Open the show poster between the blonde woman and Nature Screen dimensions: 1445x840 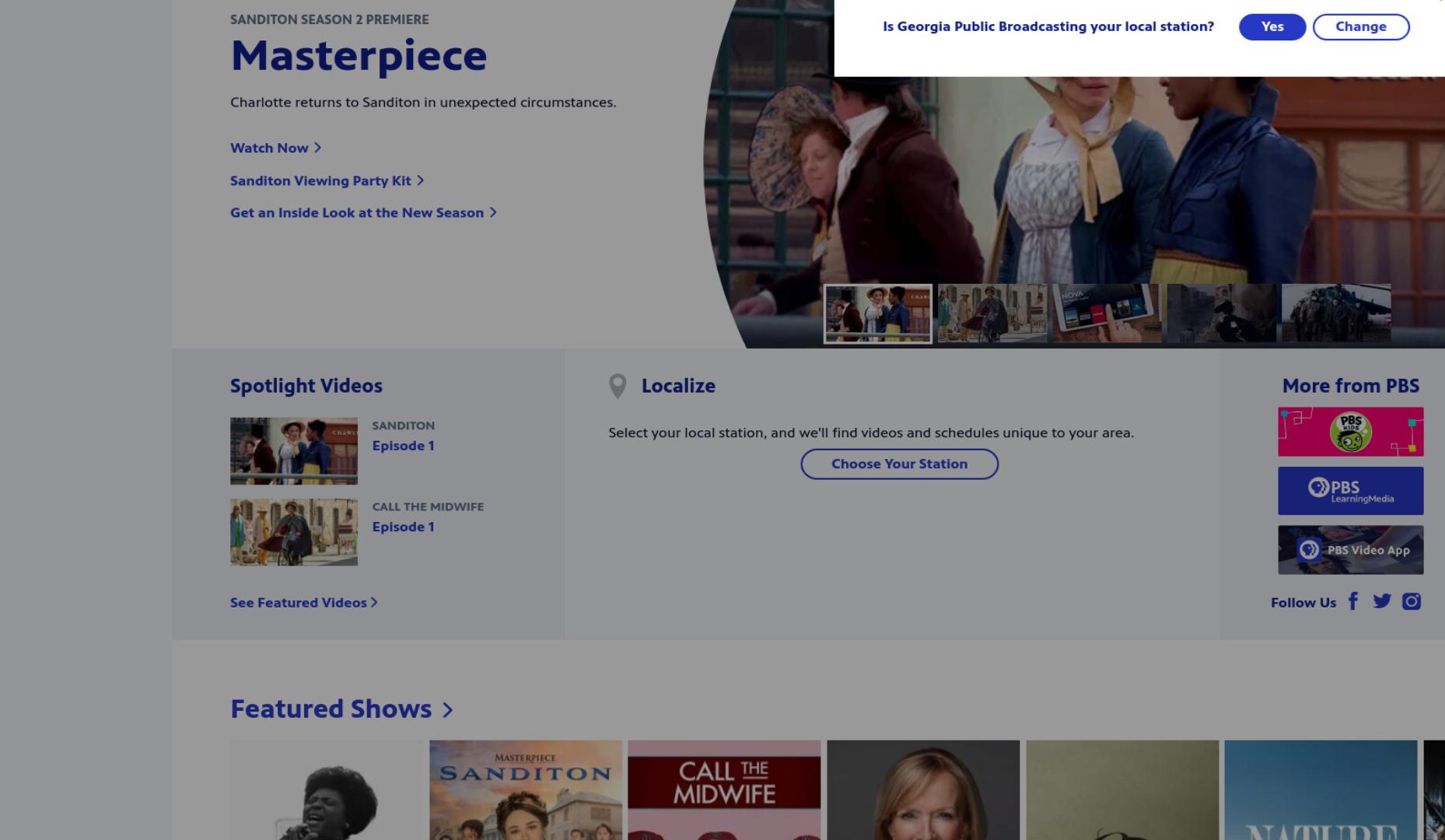point(1122,790)
